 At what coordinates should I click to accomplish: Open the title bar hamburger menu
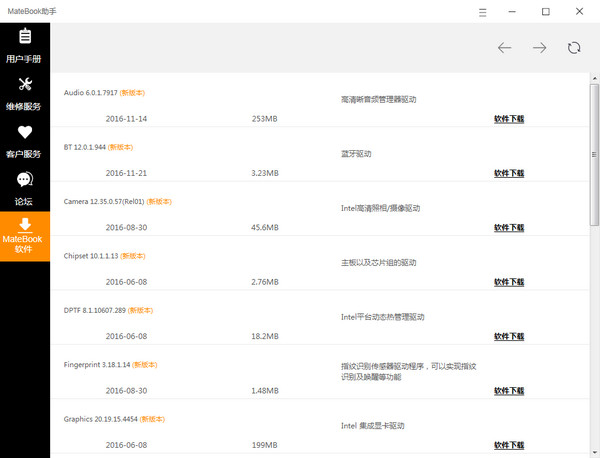[x=483, y=12]
